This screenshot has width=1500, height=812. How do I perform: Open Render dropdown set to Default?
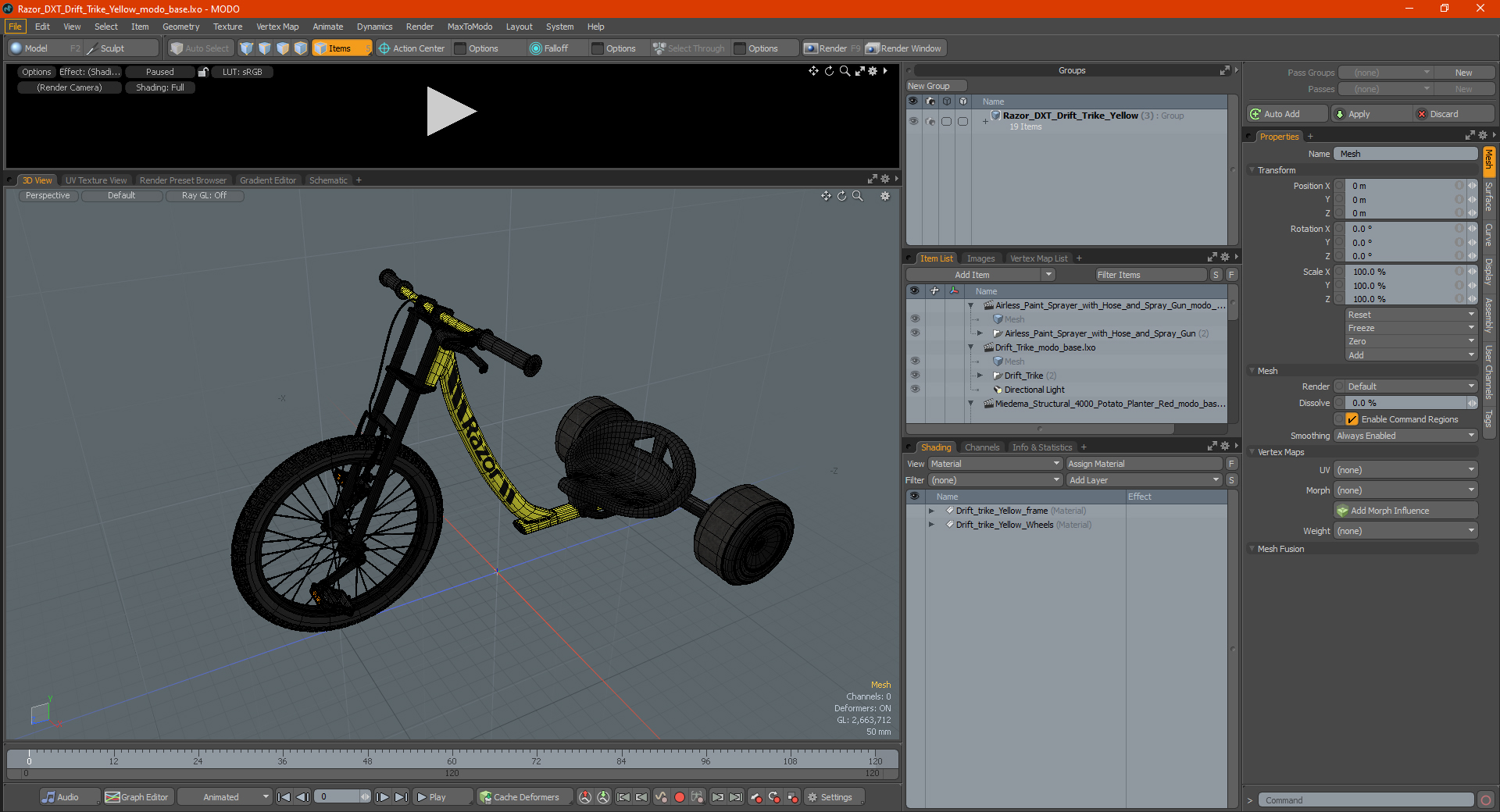click(1405, 386)
